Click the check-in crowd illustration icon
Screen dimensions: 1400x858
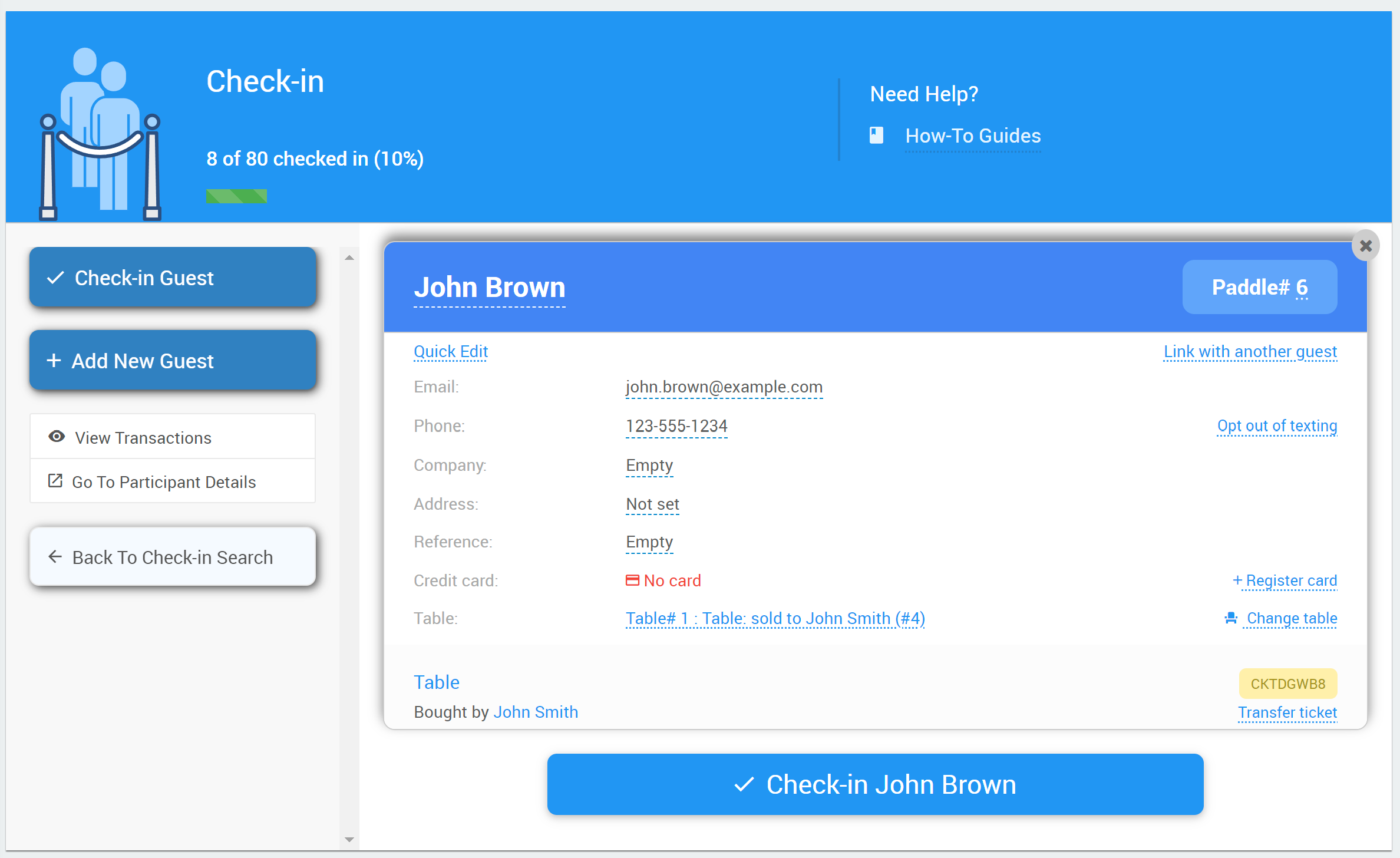click(100, 134)
